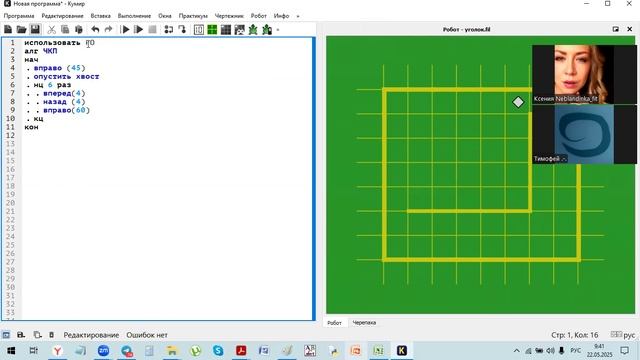The height and width of the screenshot is (360, 640).
Task: Run the program with play button
Action: (x=126, y=29)
